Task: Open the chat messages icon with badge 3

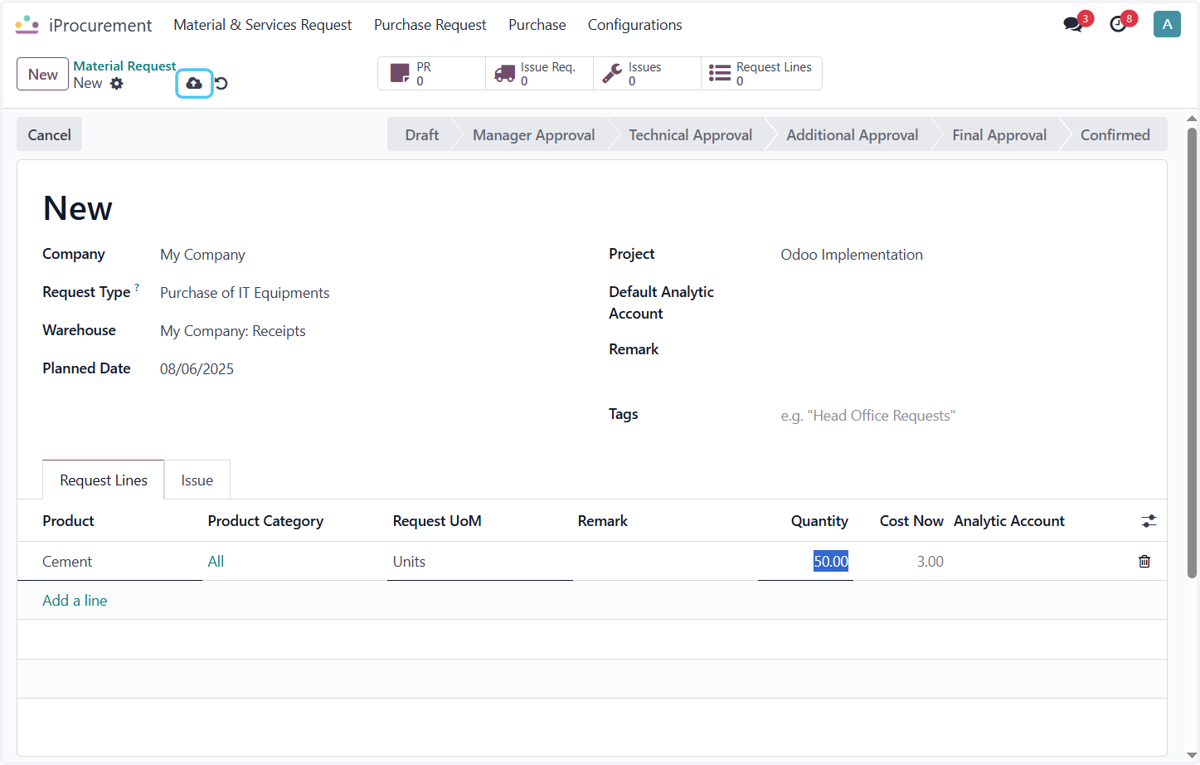Action: point(1074,24)
